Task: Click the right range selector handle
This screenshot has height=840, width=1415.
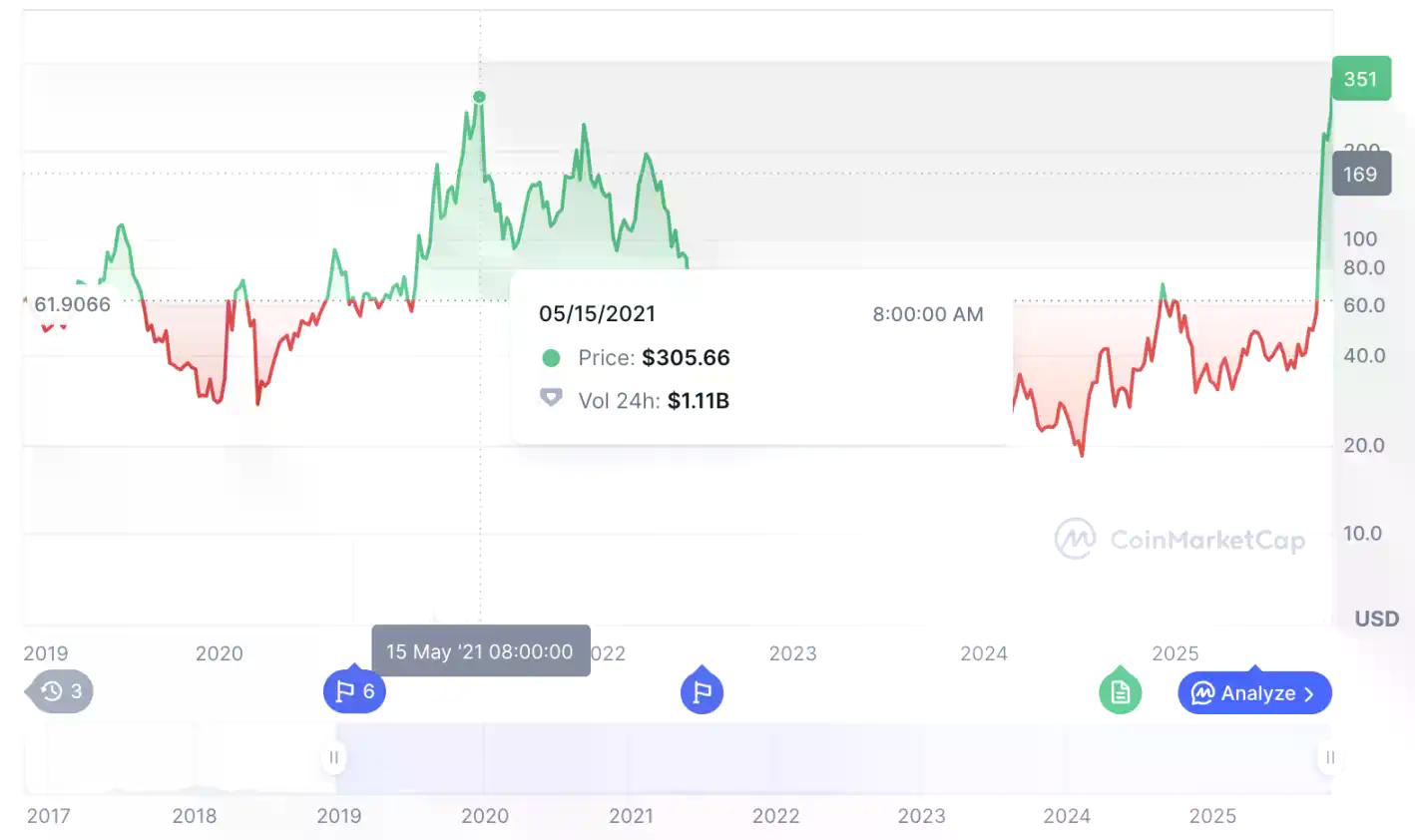Action: (1329, 758)
